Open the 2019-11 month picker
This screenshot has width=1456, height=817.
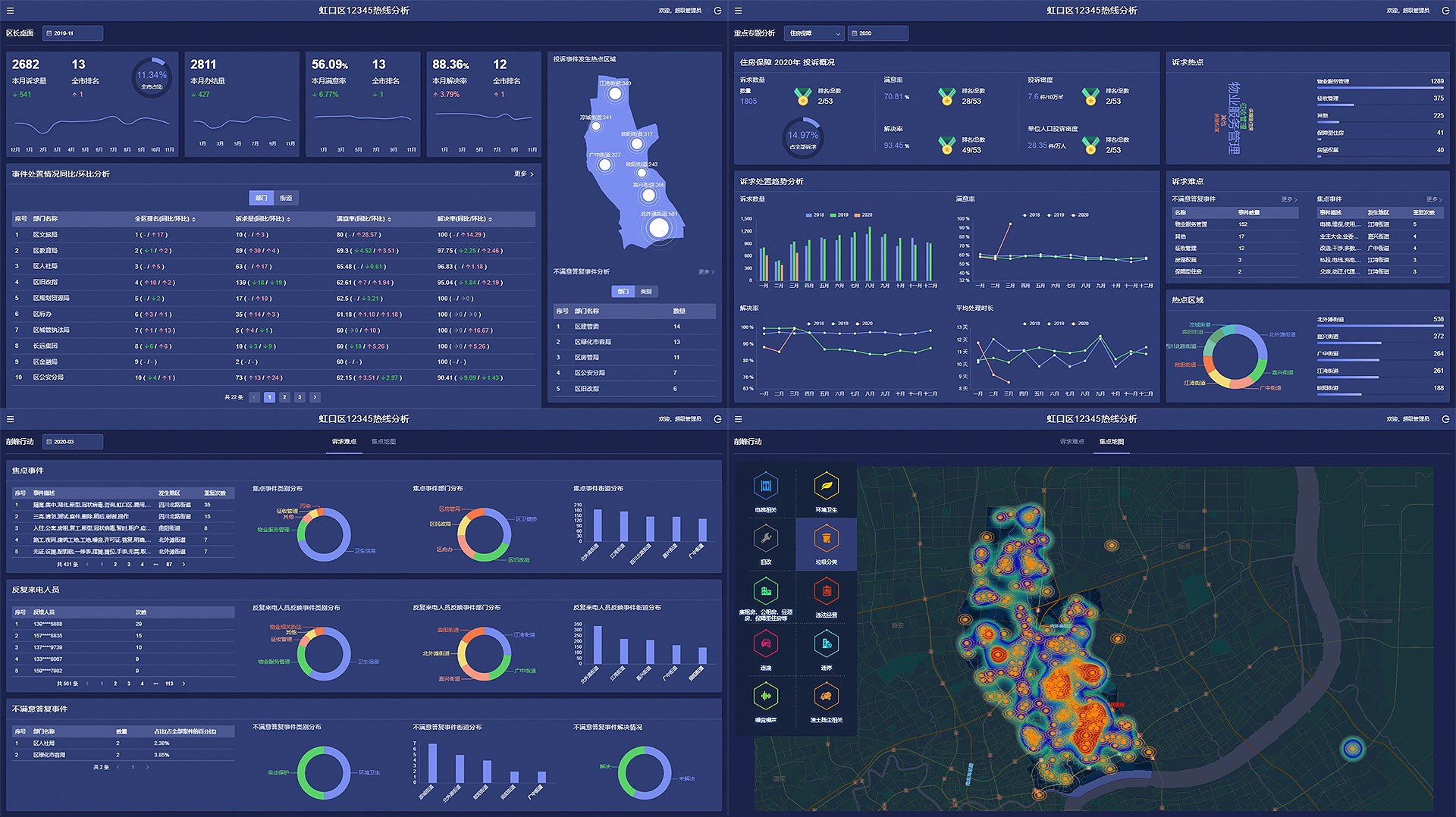coord(73,33)
